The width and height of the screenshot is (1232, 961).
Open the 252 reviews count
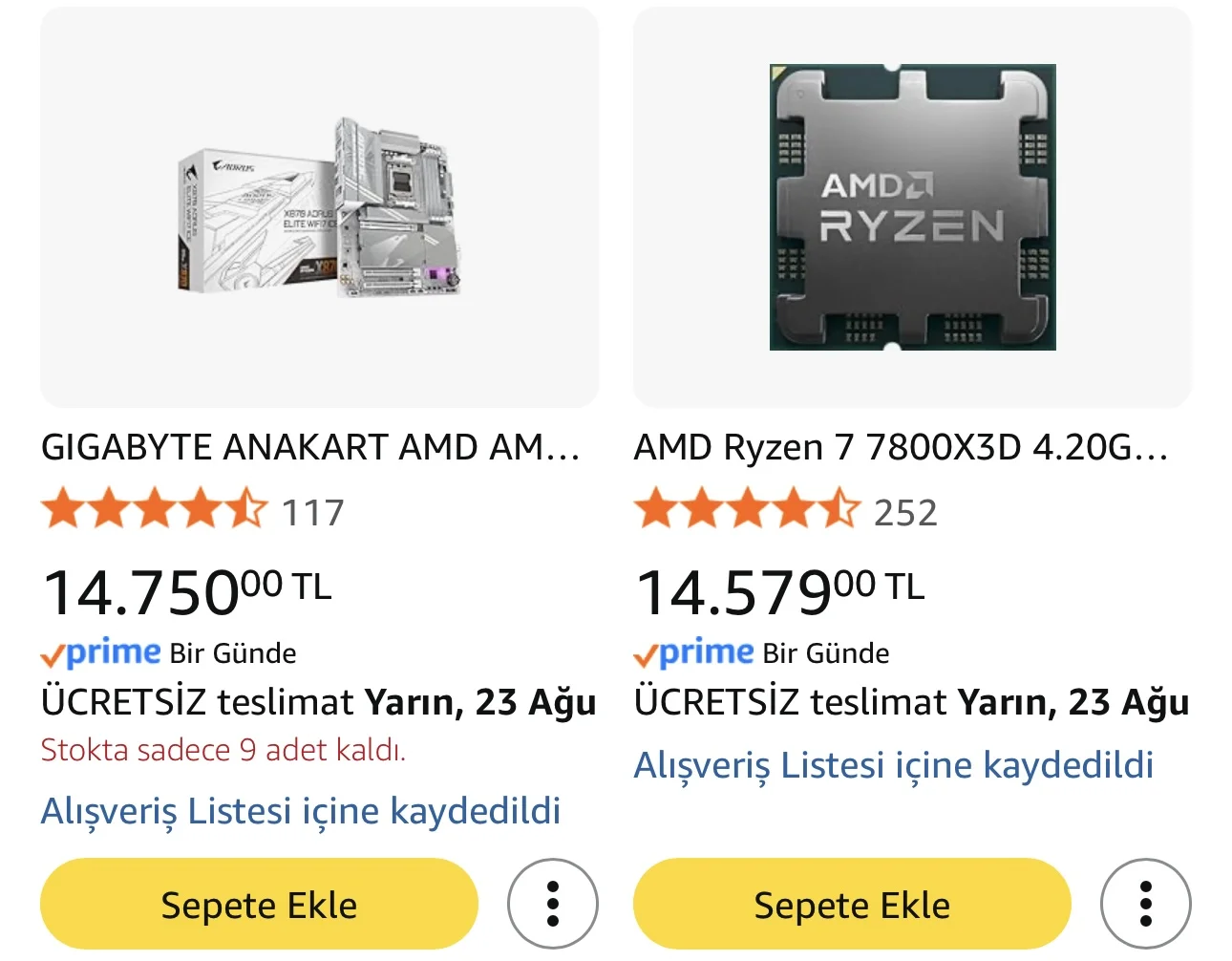(905, 513)
